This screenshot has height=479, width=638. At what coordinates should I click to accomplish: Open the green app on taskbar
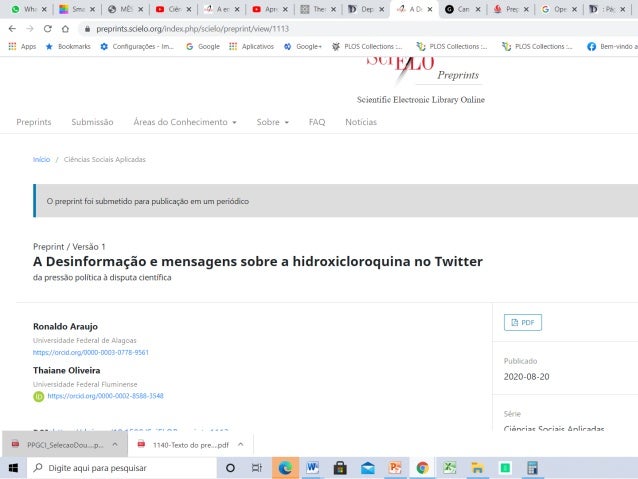[505, 468]
